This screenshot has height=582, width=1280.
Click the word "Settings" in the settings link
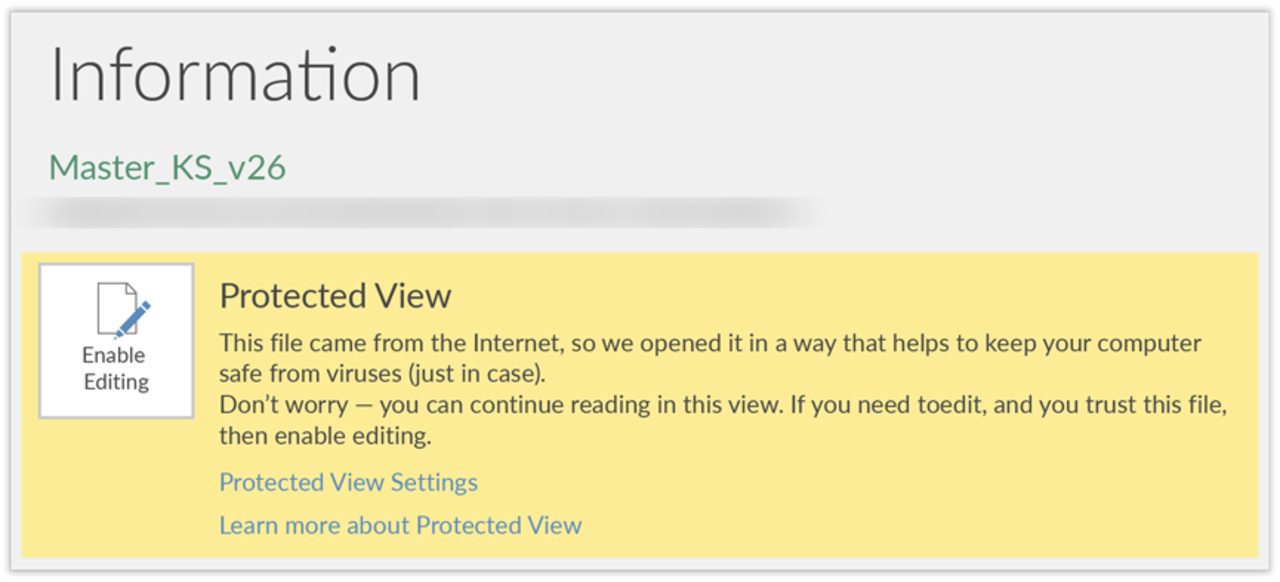click(x=434, y=483)
